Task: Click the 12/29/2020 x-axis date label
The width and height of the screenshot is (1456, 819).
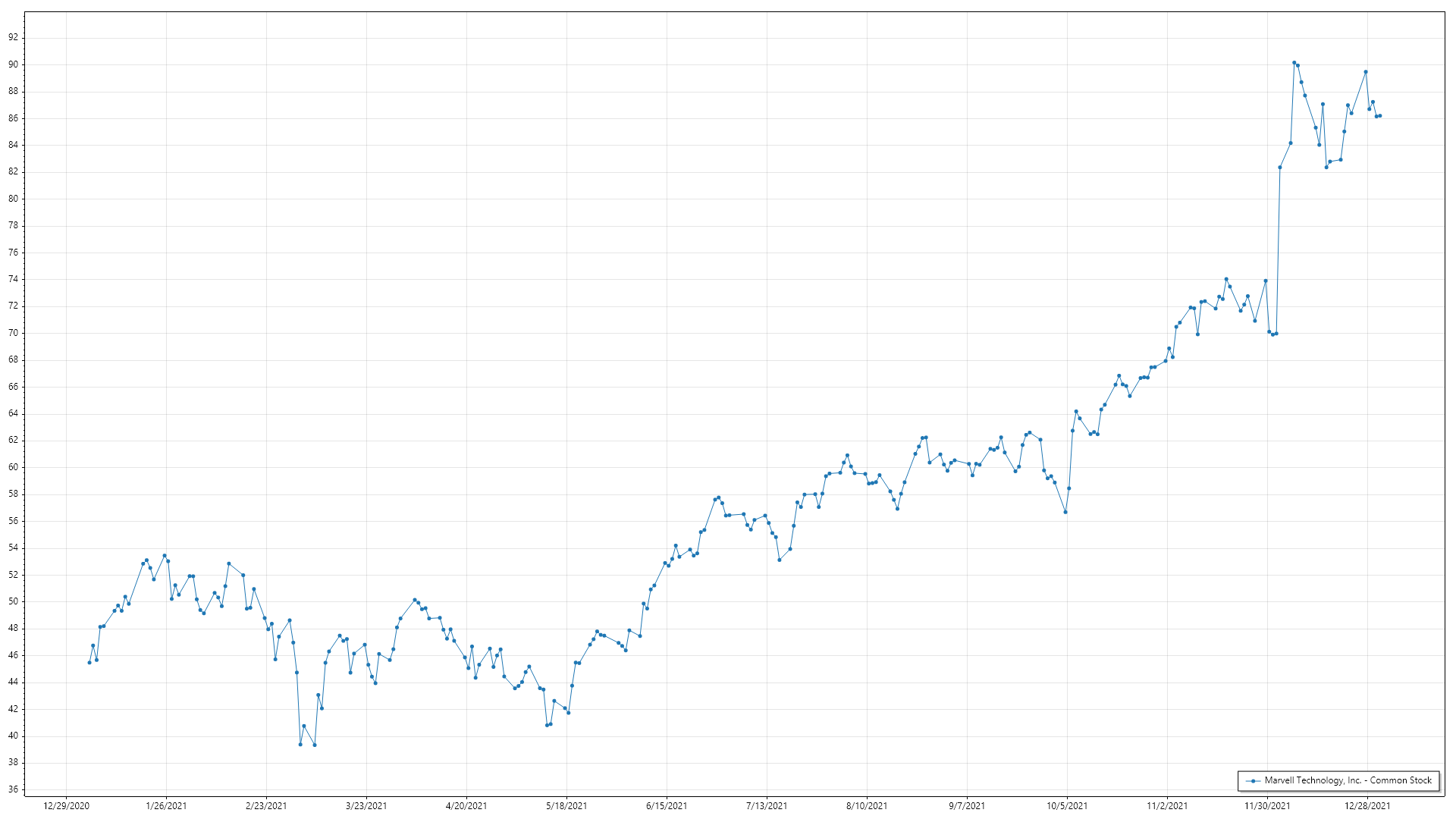Action: pyautogui.click(x=66, y=806)
